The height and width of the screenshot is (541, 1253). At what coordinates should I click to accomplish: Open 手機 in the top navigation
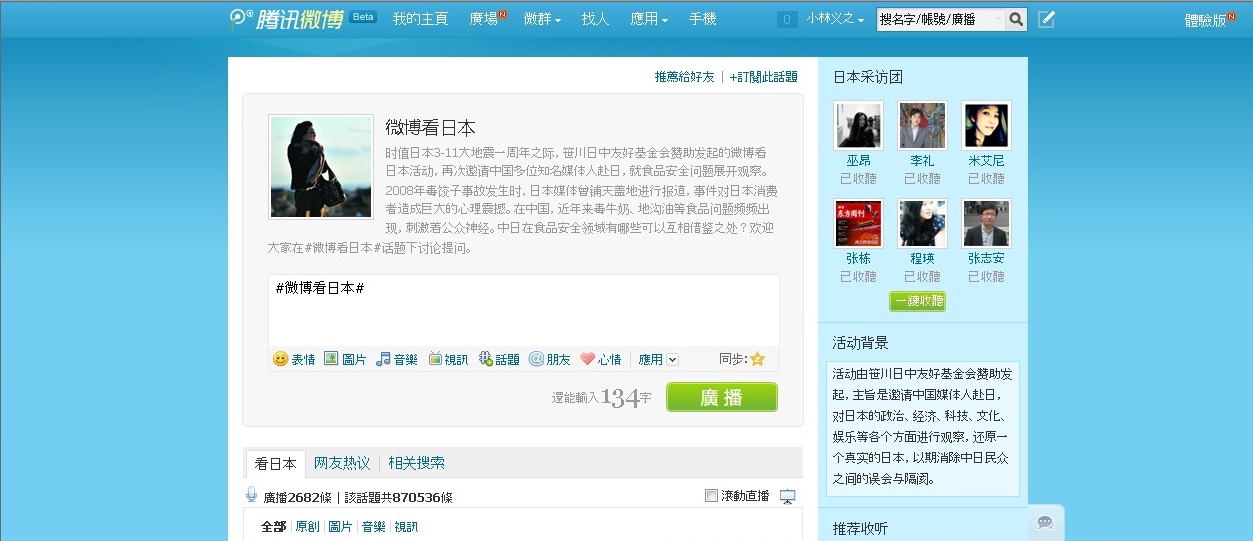coord(702,19)
